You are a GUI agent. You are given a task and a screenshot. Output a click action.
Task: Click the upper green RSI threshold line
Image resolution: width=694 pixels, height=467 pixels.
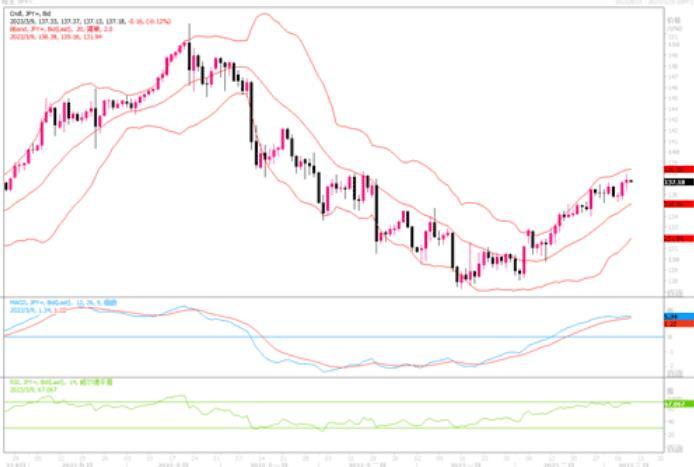300,402
